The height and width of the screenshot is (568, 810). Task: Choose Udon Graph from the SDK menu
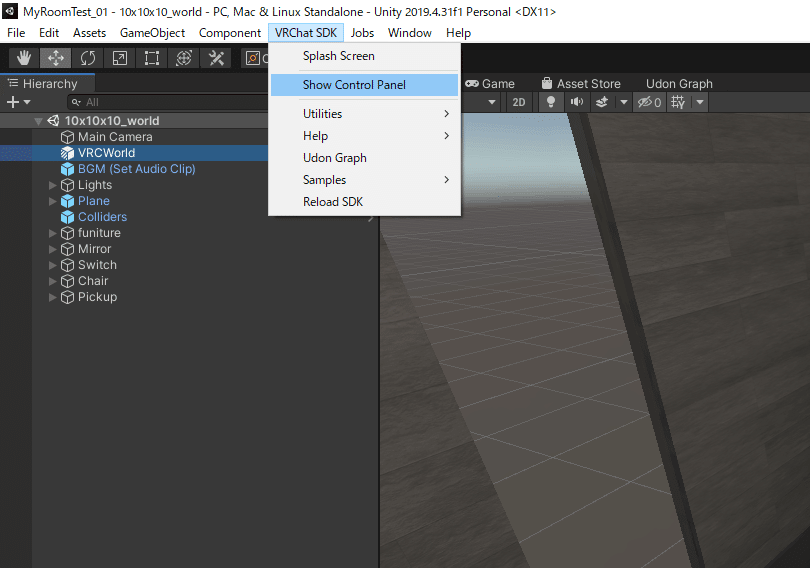pos(364,158)
